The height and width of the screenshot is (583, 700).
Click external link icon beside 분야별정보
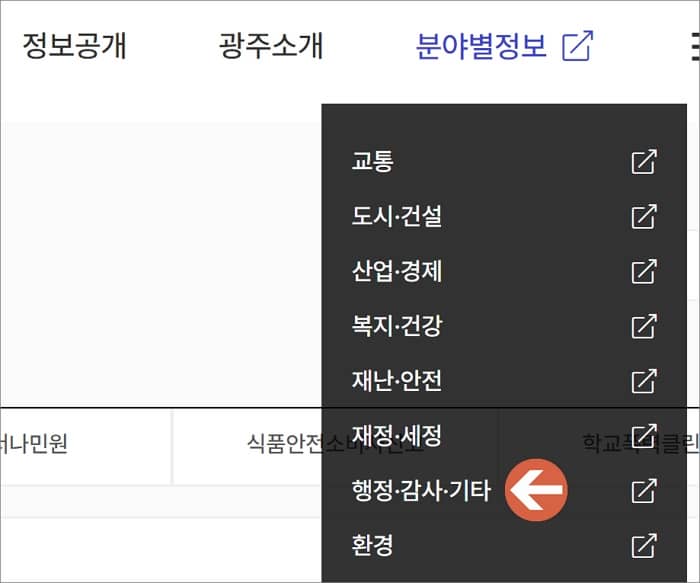[x=578, y=46]
